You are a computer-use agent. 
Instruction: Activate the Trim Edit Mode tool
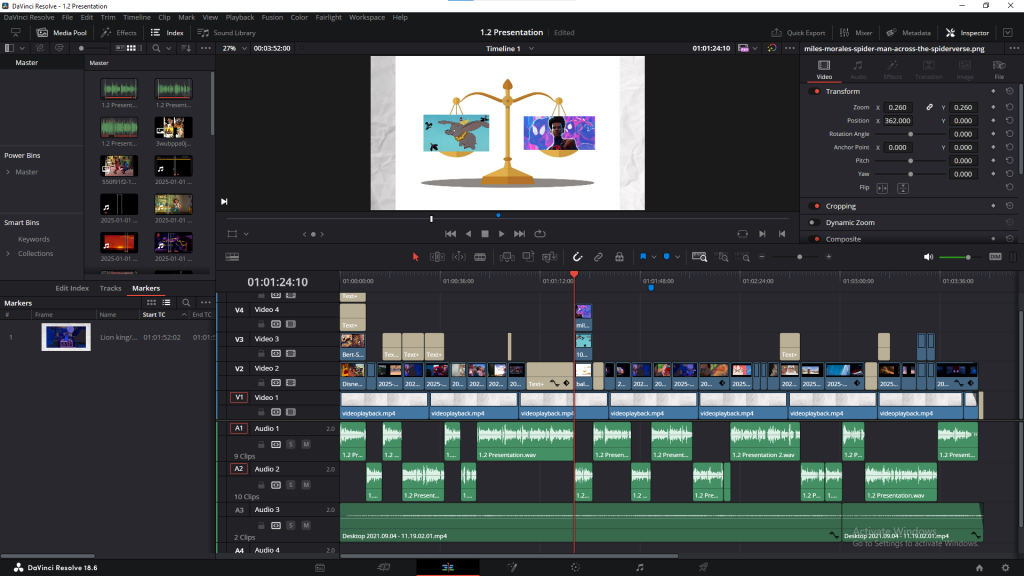[437, 257]
